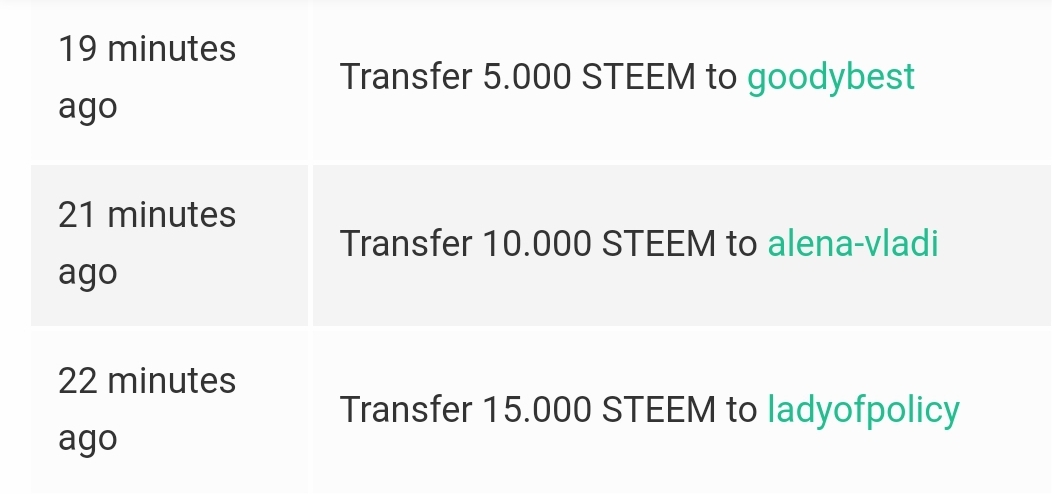The height and width of the screenshot is (494, 1052).
Task: Click "ago" under 21 minutes
Action: 88,273
